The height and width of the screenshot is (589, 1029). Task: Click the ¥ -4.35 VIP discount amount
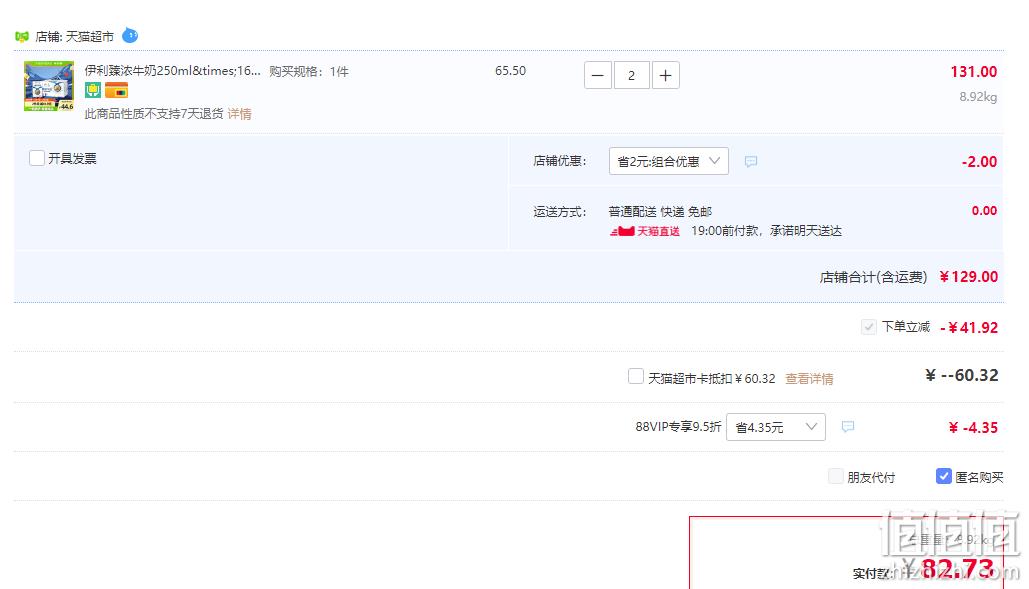tap(973, 428)
